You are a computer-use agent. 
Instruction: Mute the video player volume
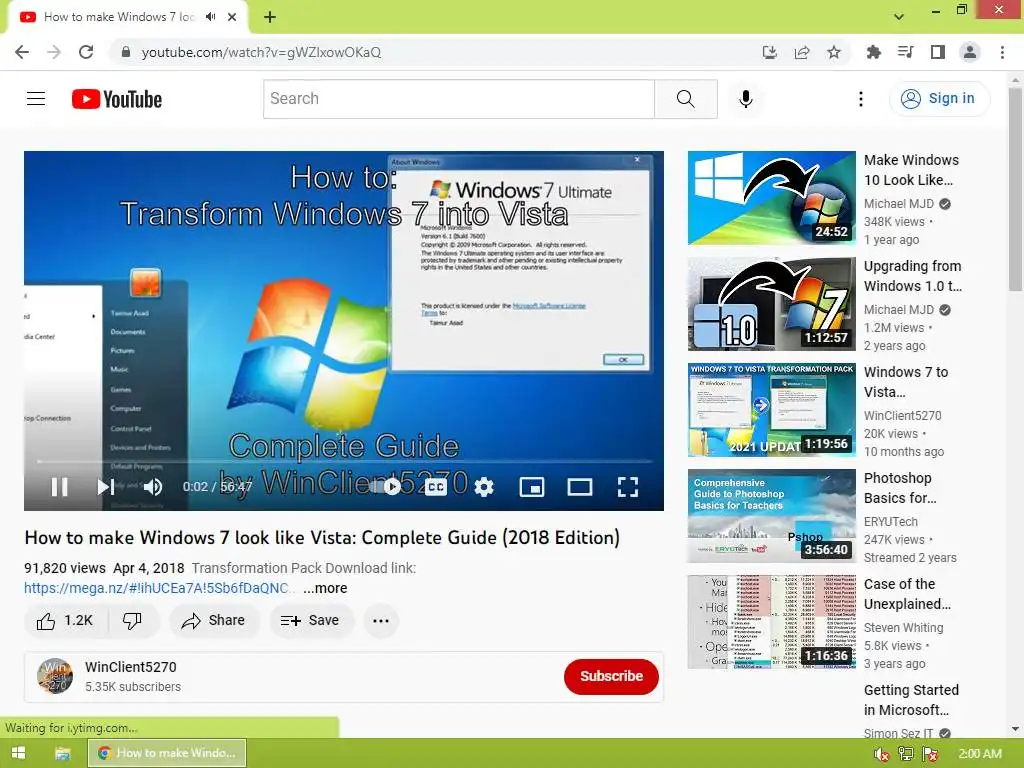[x=153, y=487]
